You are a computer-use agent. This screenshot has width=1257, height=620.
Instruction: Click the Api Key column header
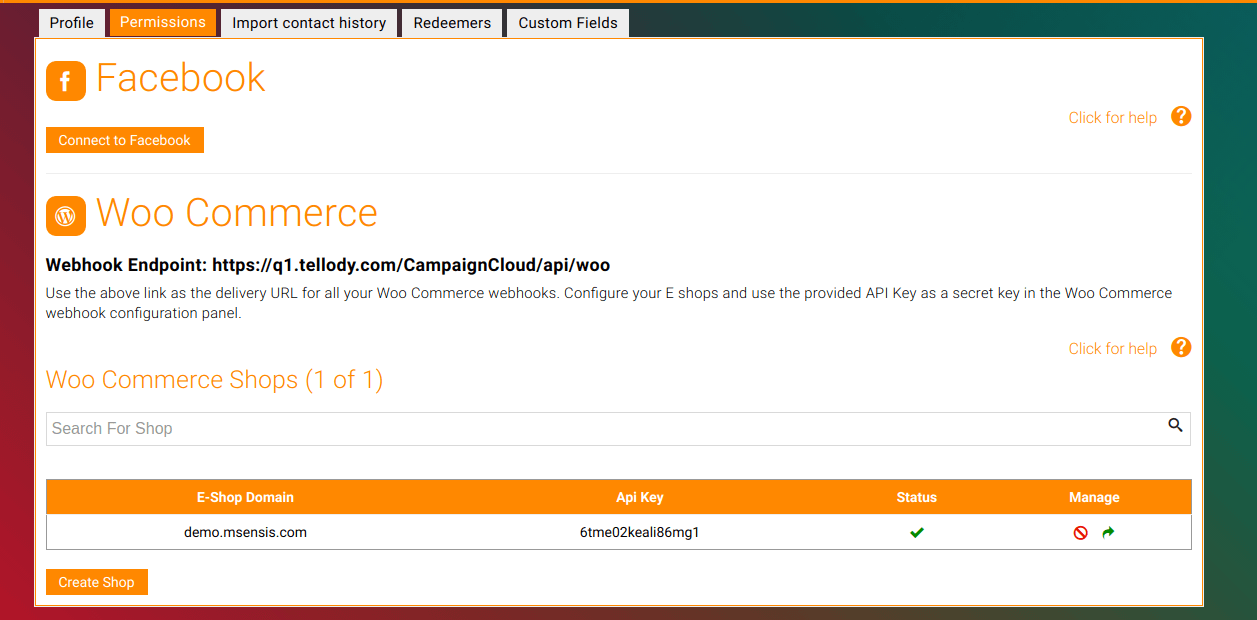640,497
